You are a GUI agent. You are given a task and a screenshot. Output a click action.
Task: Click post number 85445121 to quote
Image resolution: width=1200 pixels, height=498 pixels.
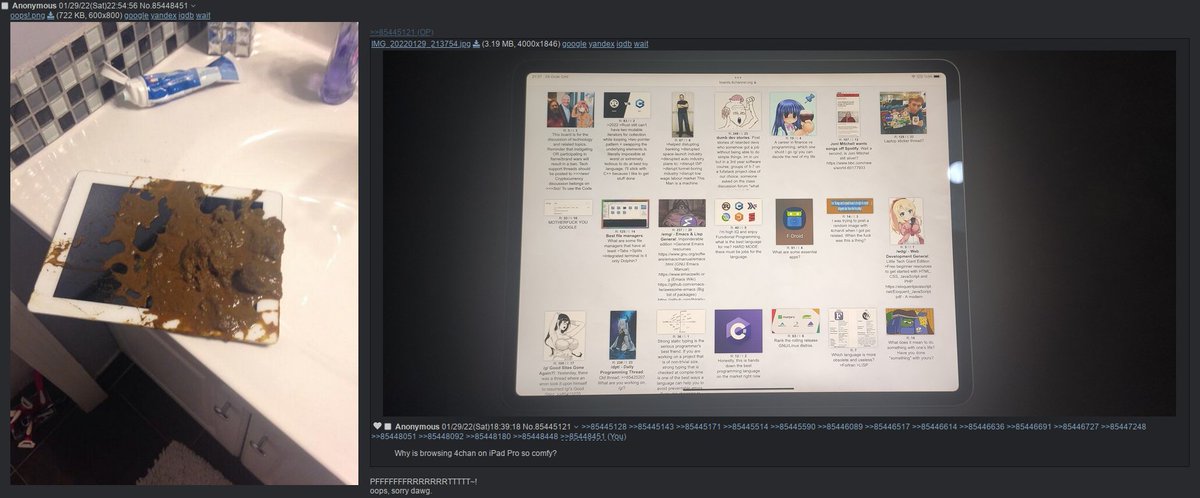click(x=551, y=427)
